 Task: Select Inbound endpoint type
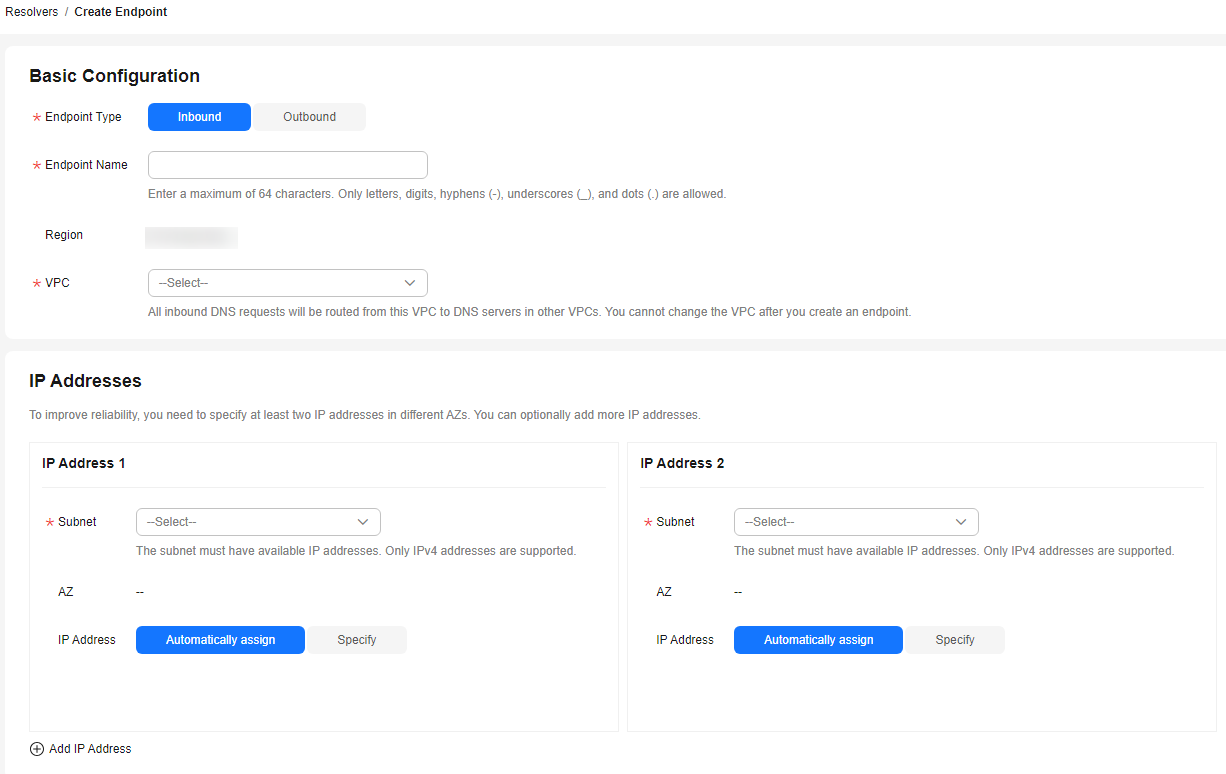click(200, 117)
